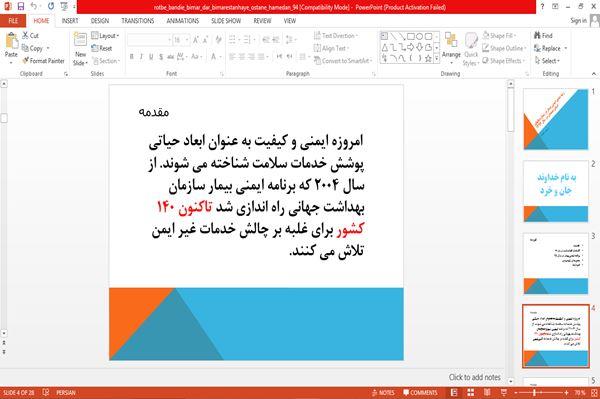Open Shape Effects dropdown
600x399 pixels.
tap(504, 61)
